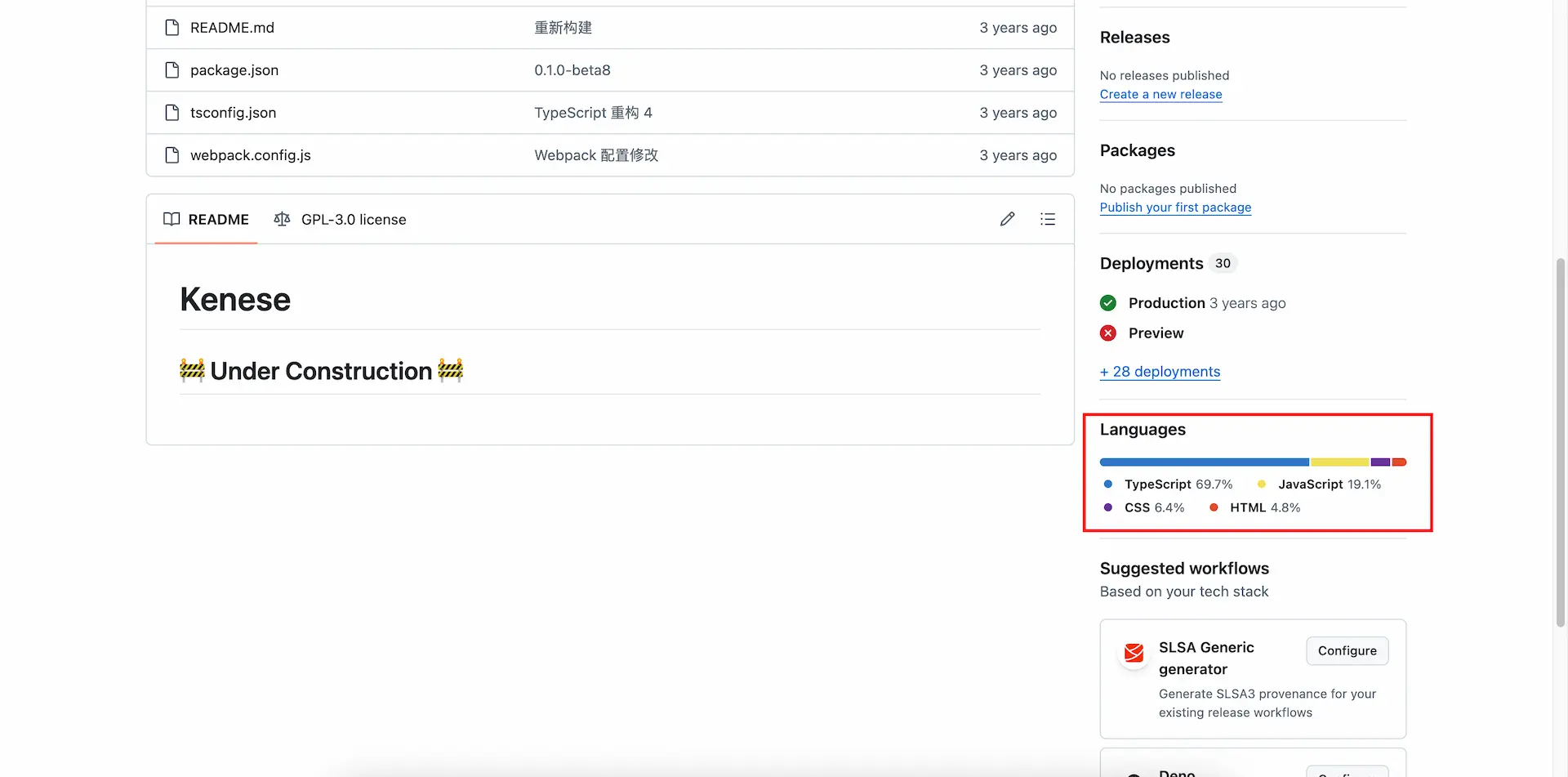Open Publish your first package link
Viewport: 1568px width, 777px height.
coord(1175,208)
